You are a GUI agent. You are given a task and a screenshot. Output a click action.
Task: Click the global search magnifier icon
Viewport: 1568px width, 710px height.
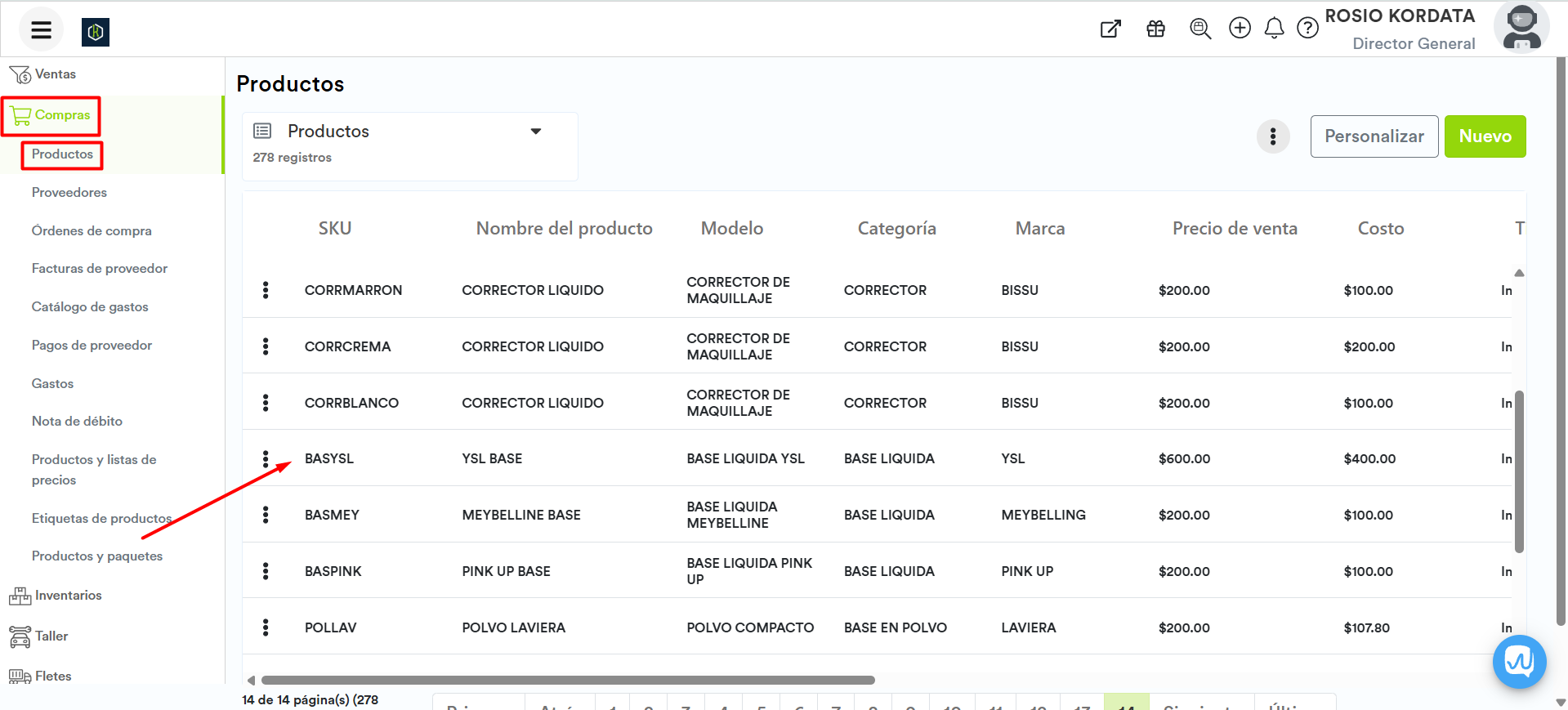[1199, 29]
